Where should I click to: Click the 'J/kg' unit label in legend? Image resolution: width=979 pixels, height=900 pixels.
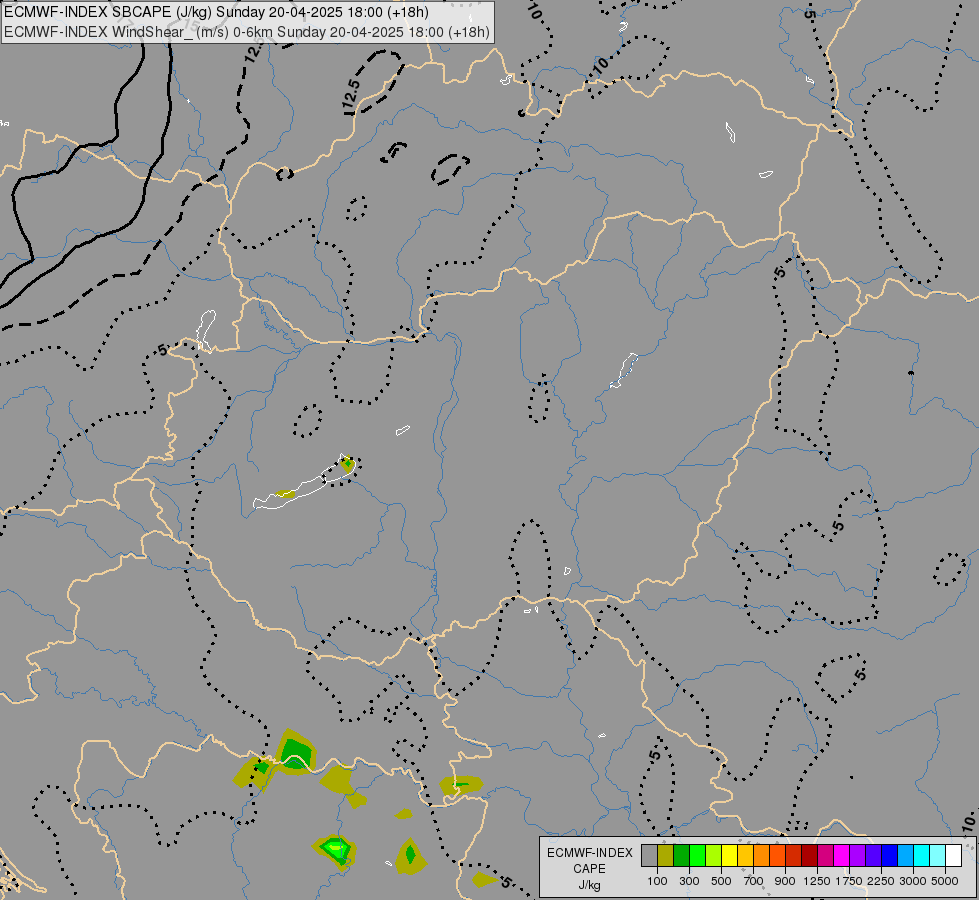coord(589,886)
